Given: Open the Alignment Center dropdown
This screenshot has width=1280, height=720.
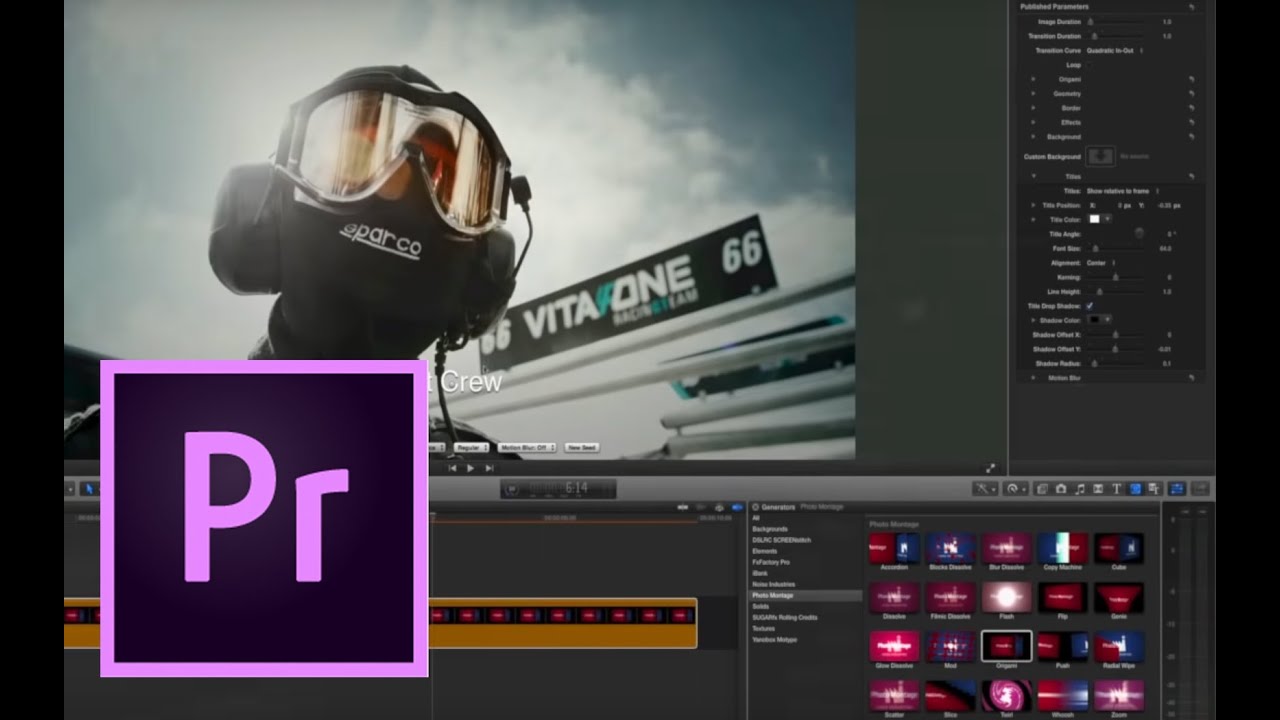Looking at the screenshot, I should click(x=1102, y=263).
